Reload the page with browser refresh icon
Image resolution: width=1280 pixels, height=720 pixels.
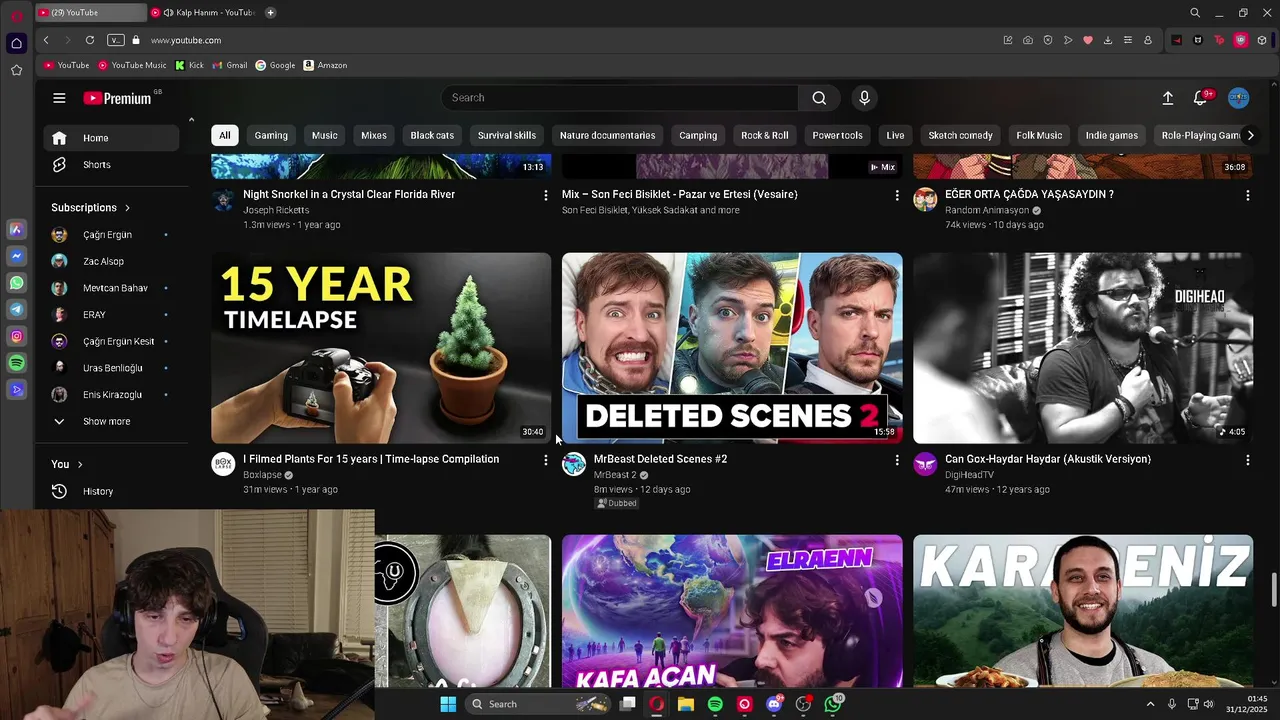tap(90, 40)
